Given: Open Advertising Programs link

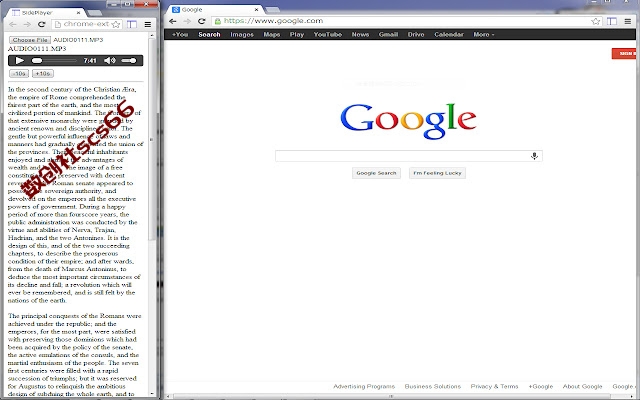Looking at the screenshot, I should coord(364,386).
